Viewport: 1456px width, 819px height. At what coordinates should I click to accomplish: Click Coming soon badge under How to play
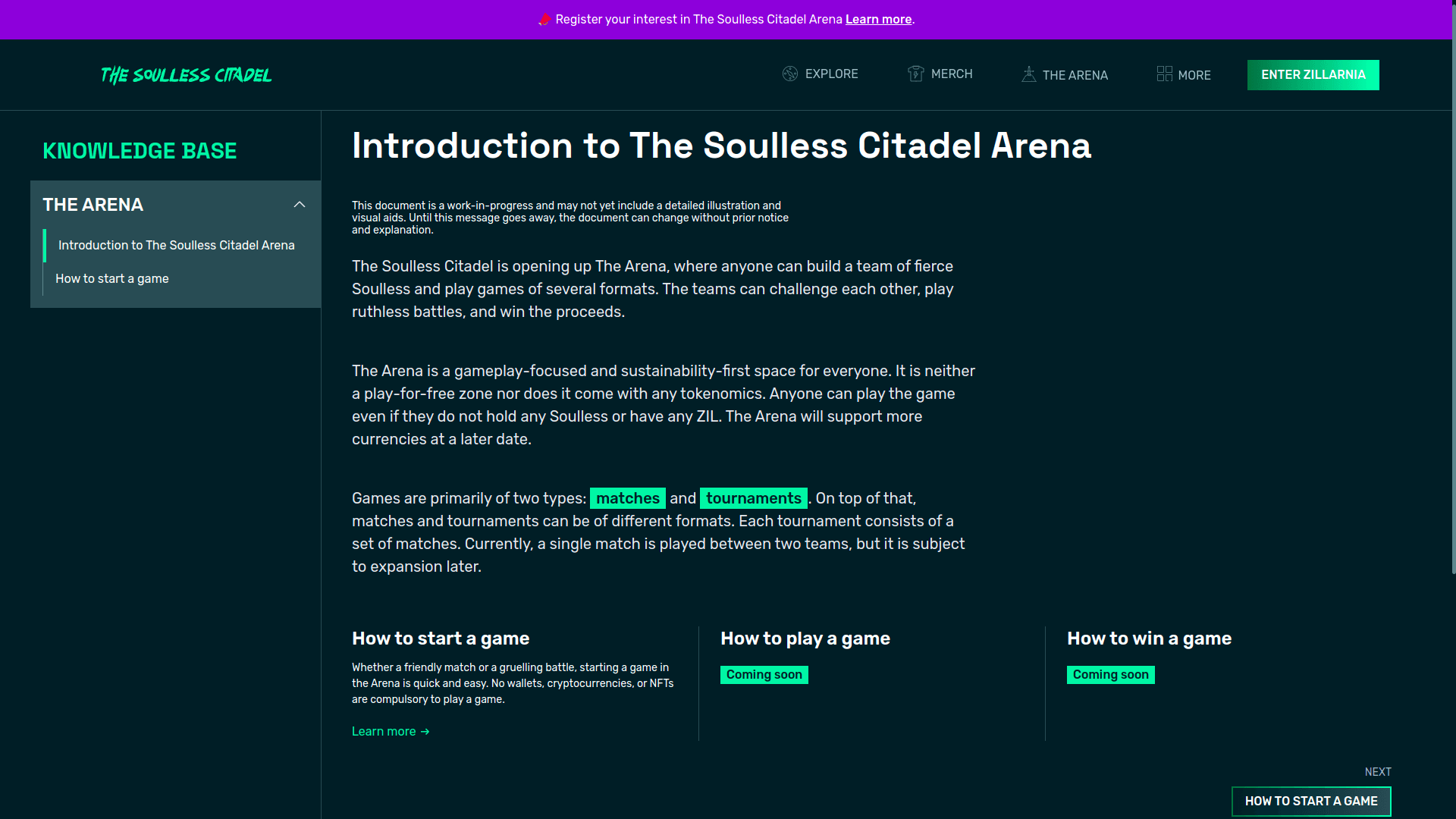point(764,674)
